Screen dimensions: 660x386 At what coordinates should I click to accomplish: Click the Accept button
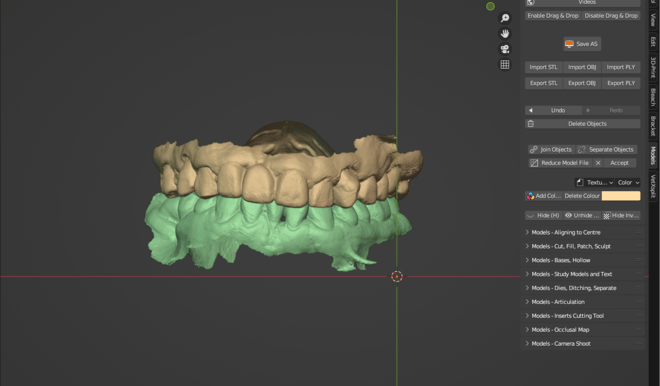[619, 163]
